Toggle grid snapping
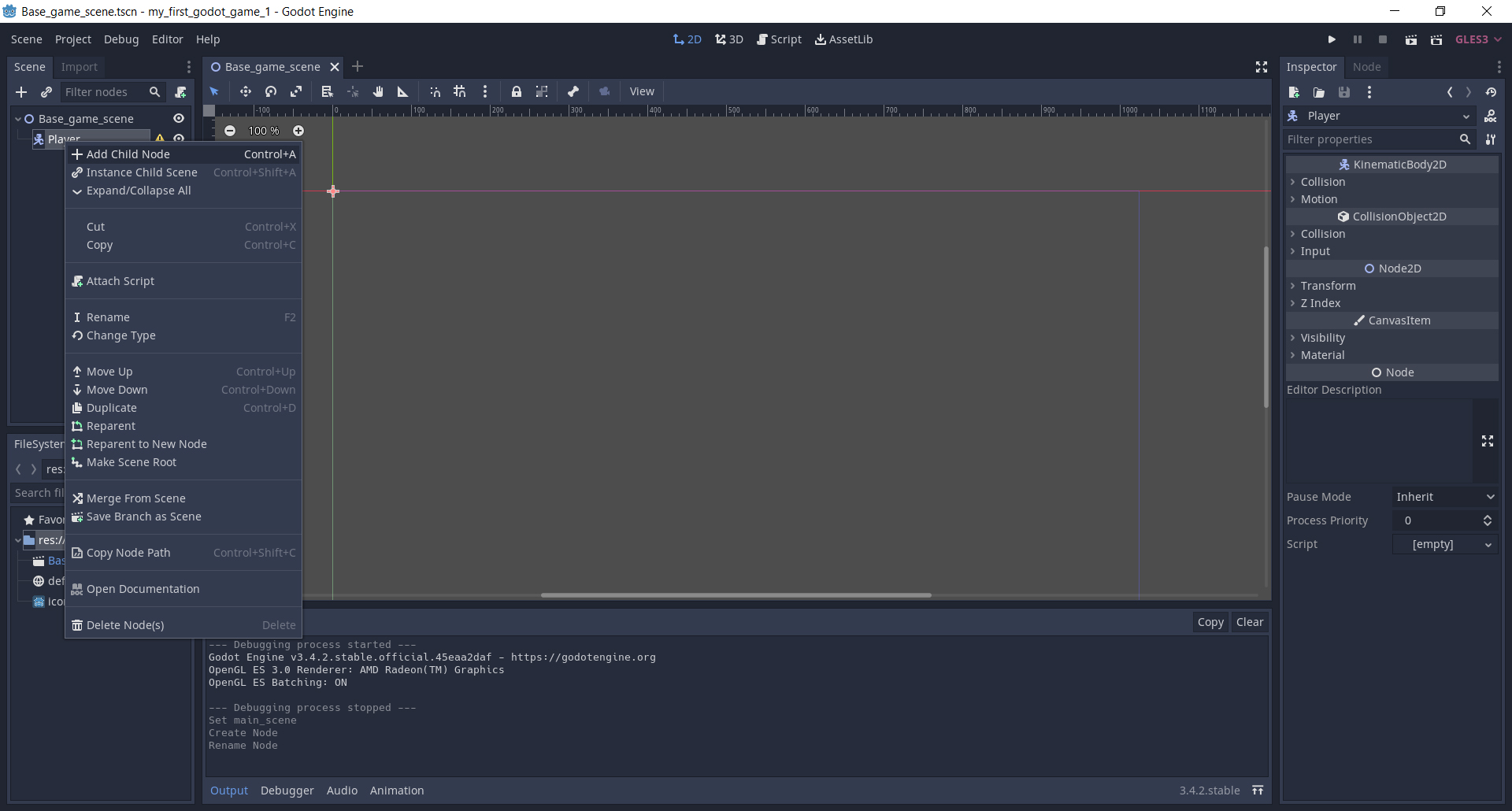 coord(460,91)
